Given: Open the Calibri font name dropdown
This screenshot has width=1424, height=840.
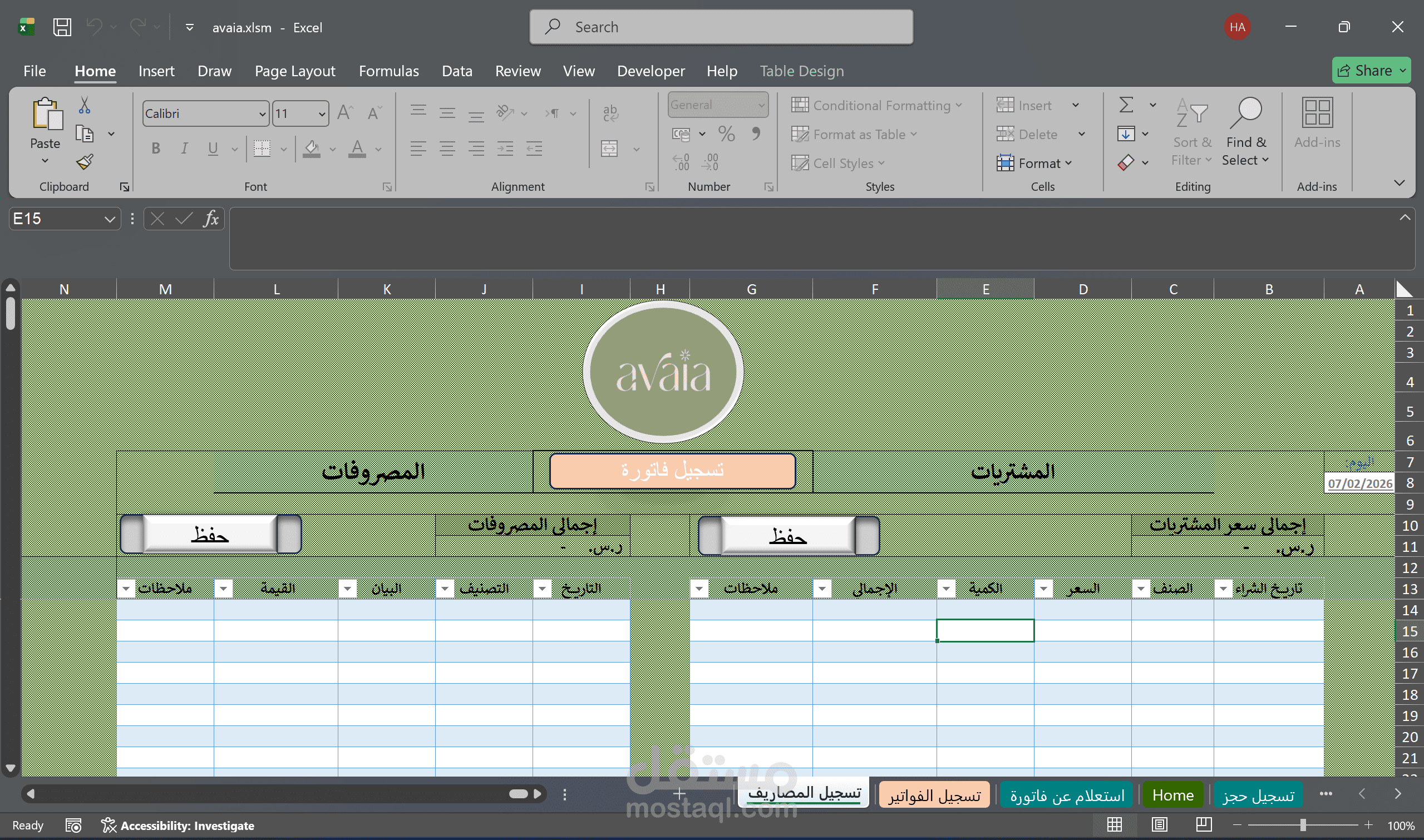Looking at the screenshot, I should coord(262,114).
